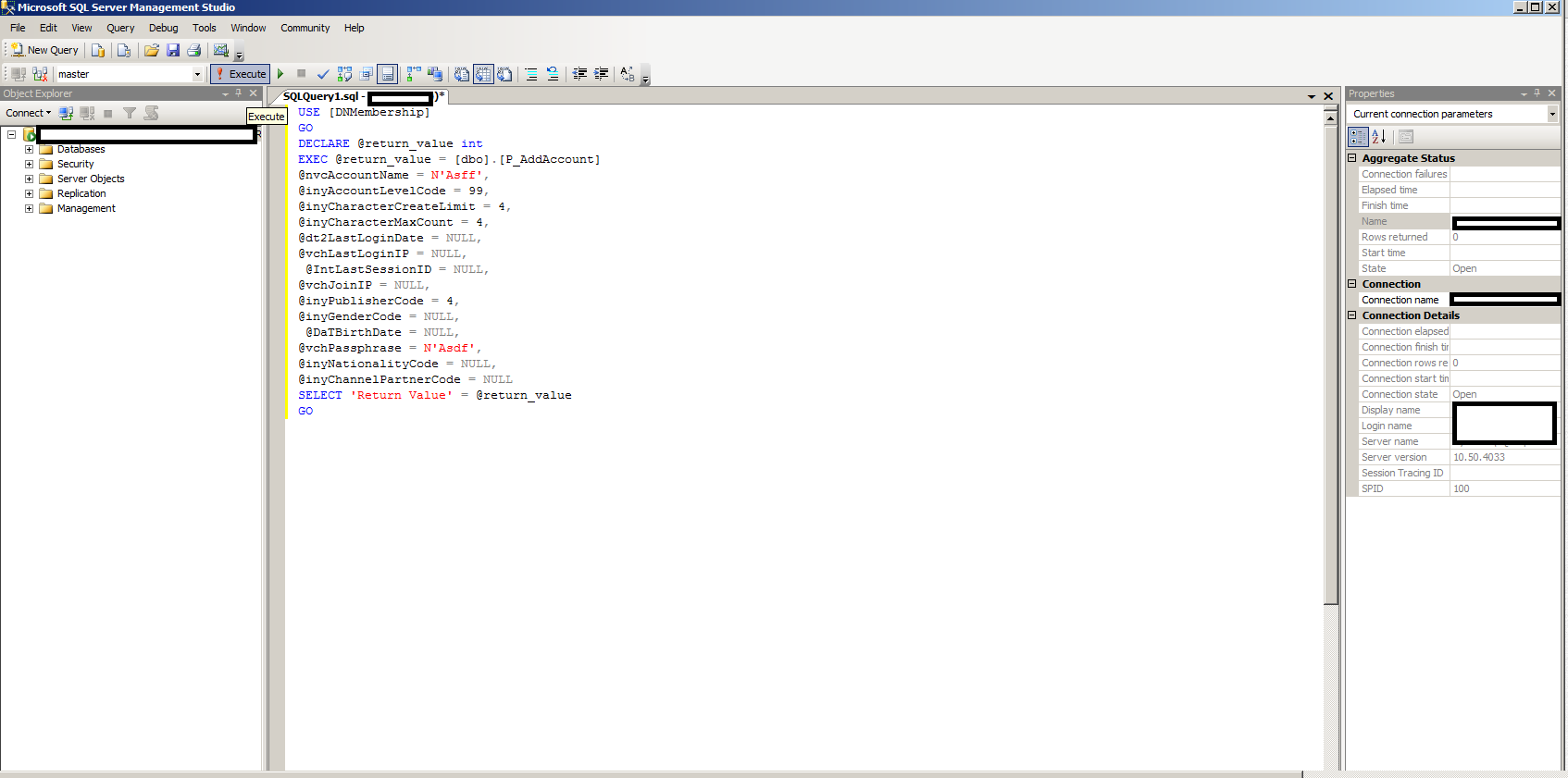Refresh Object Explorer via the script-like icon
Screen dimensions: 1568x778
click(151, 113)
